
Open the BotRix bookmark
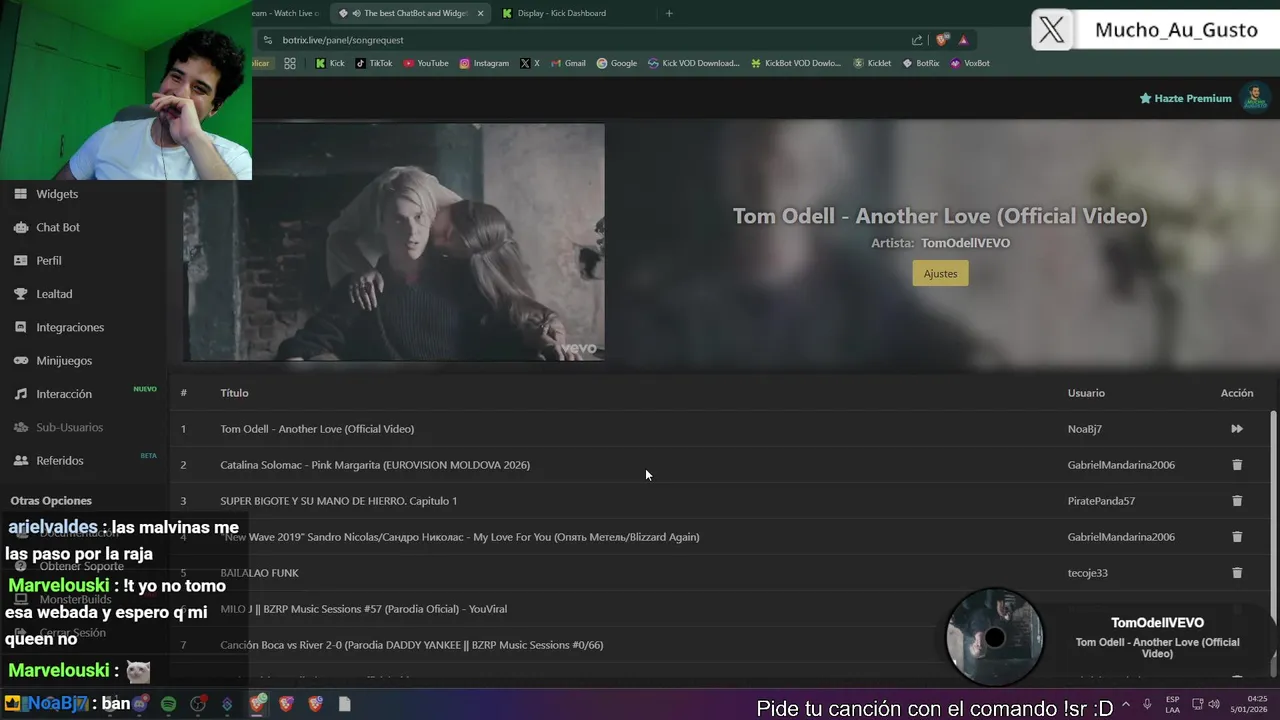coord(921,63)
